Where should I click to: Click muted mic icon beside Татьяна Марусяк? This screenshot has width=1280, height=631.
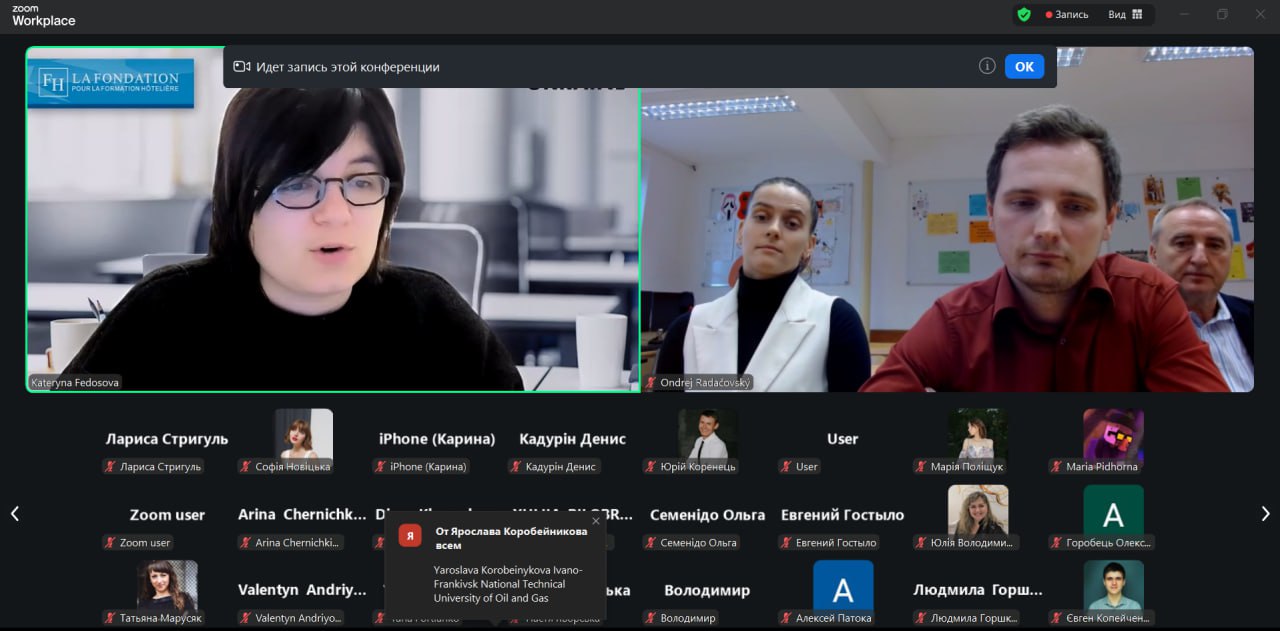click(110, 618)
